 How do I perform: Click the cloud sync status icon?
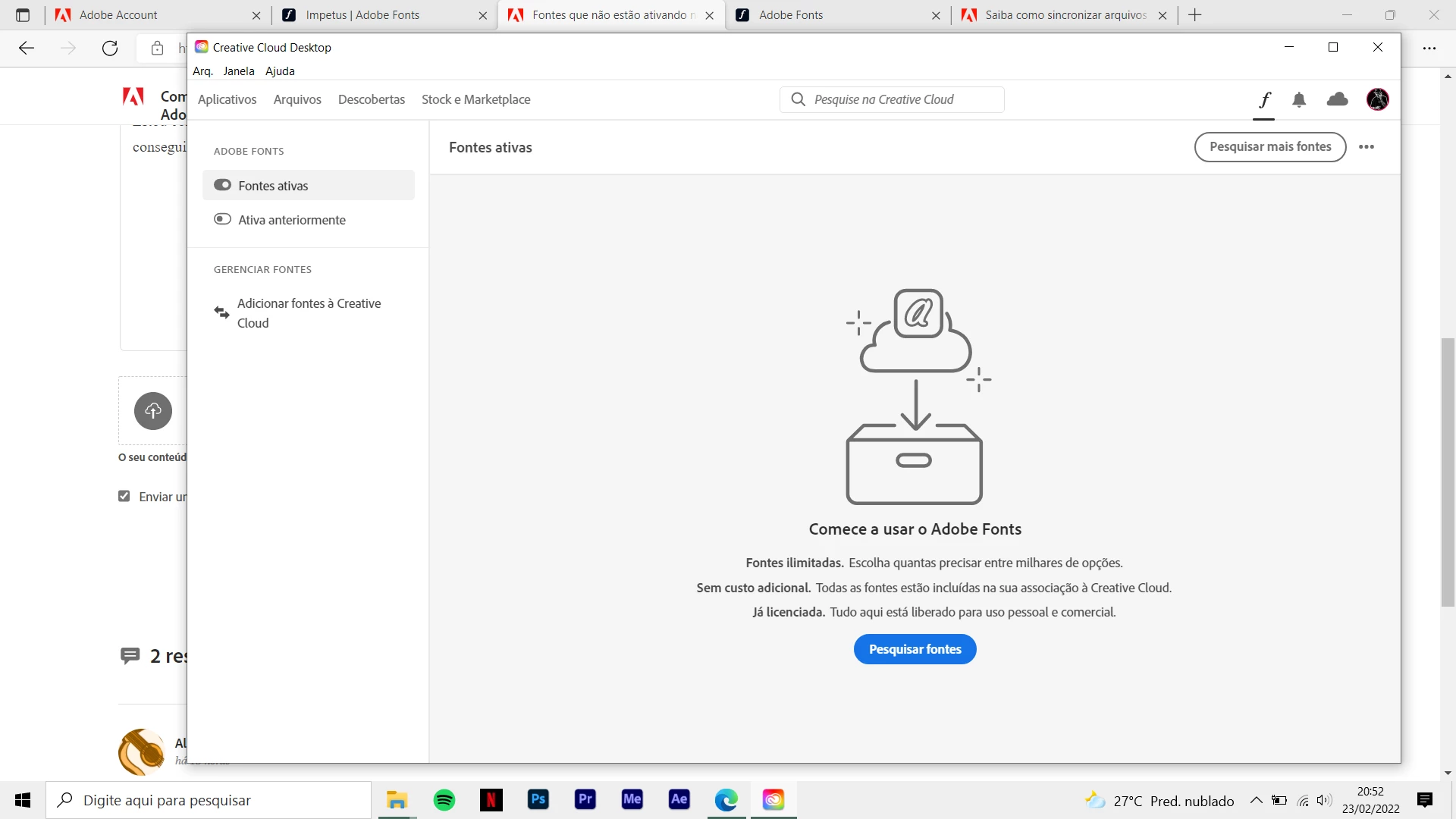click(x=1337, y=99)
